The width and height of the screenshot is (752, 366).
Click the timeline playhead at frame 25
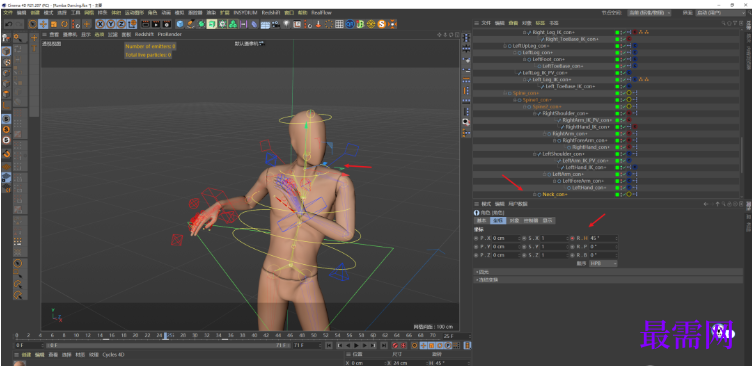[165, 336]
